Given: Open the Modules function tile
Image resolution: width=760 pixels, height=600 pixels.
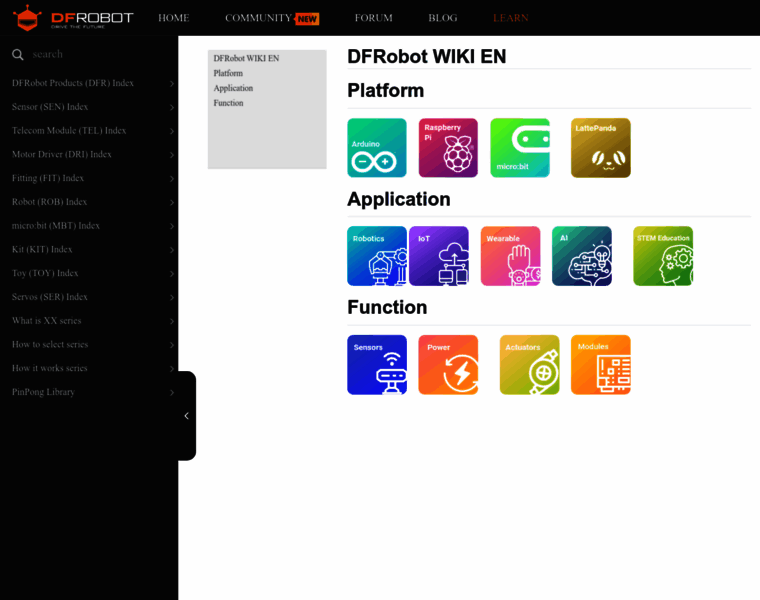Looking at the screenshot, I should (601, 364).
